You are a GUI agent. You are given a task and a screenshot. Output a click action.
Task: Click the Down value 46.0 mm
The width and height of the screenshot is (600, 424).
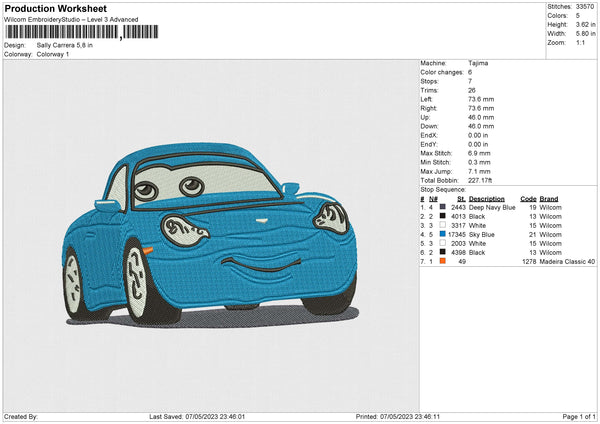[x=481, y=126]
